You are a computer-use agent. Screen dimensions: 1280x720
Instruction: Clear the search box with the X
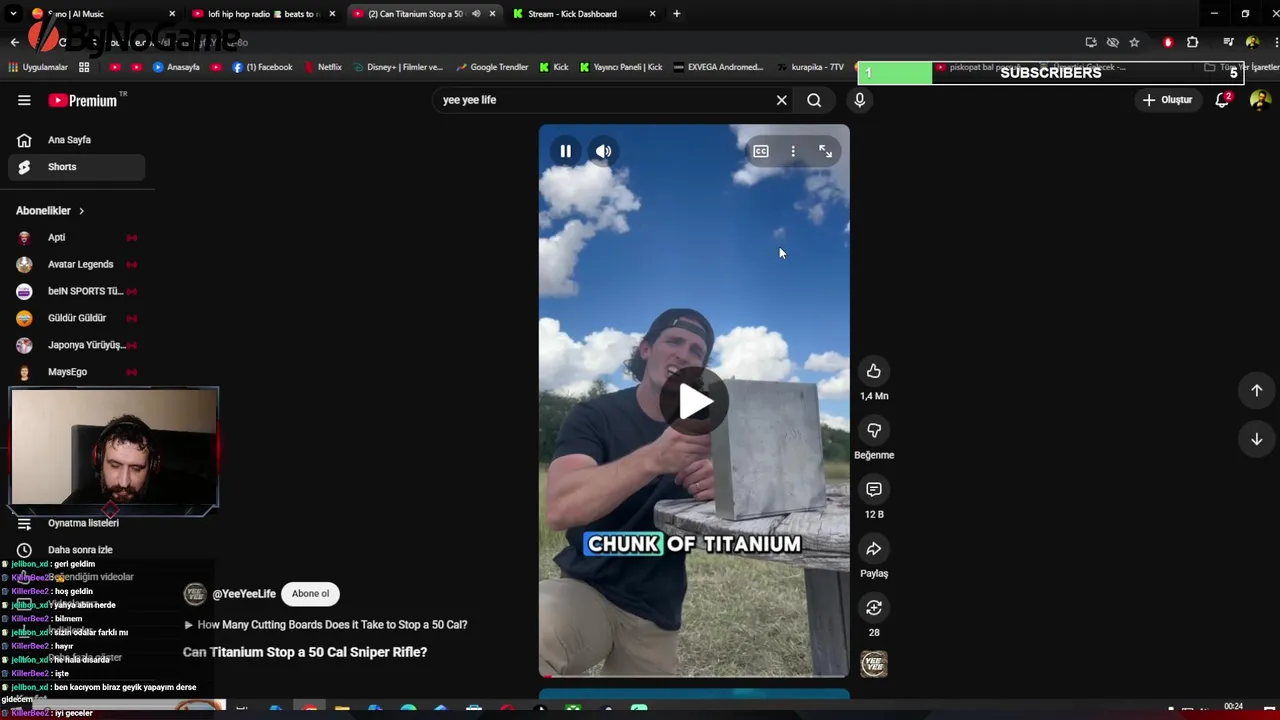coord(782,100)
